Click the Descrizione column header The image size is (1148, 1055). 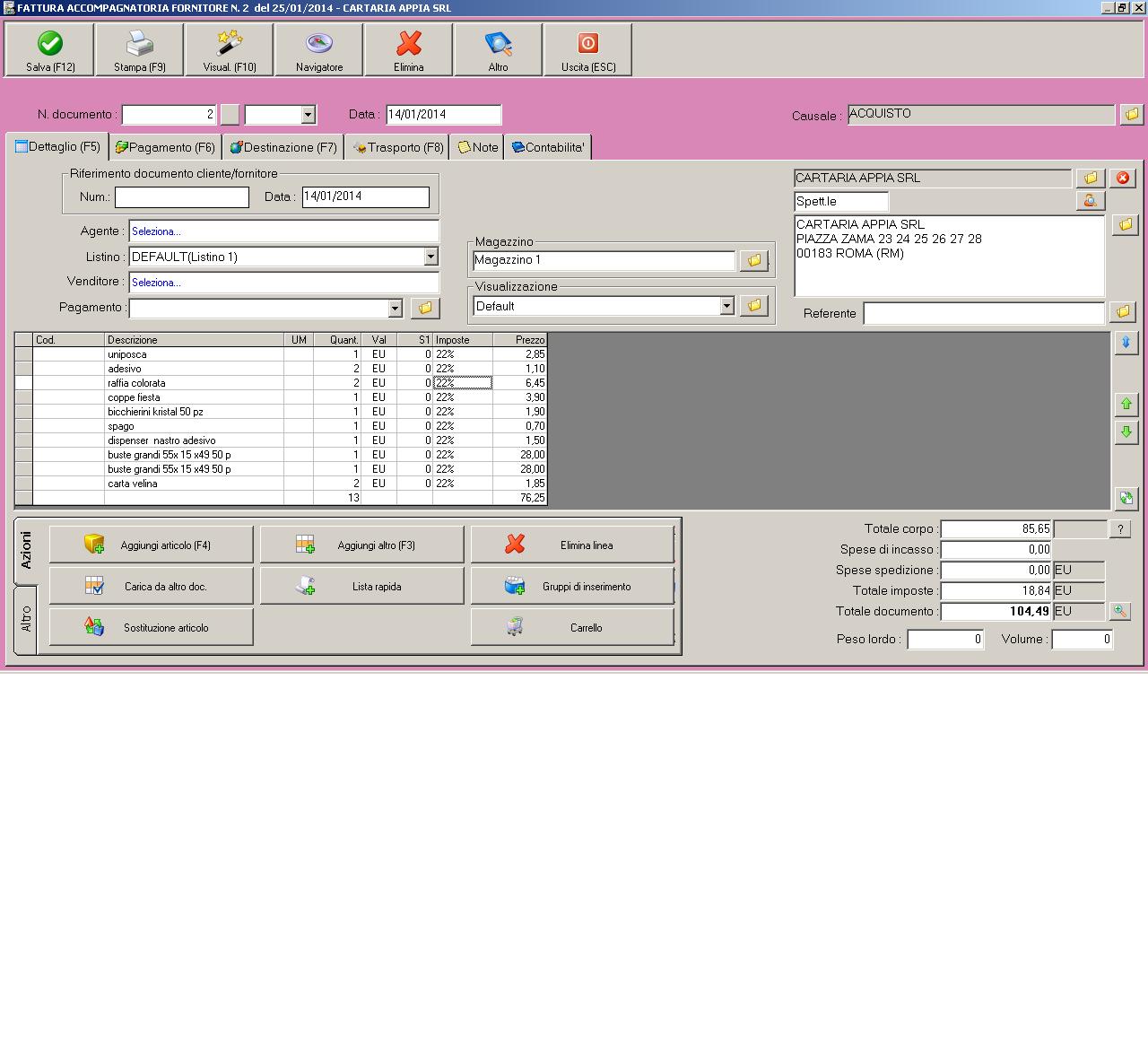(194, 340)
